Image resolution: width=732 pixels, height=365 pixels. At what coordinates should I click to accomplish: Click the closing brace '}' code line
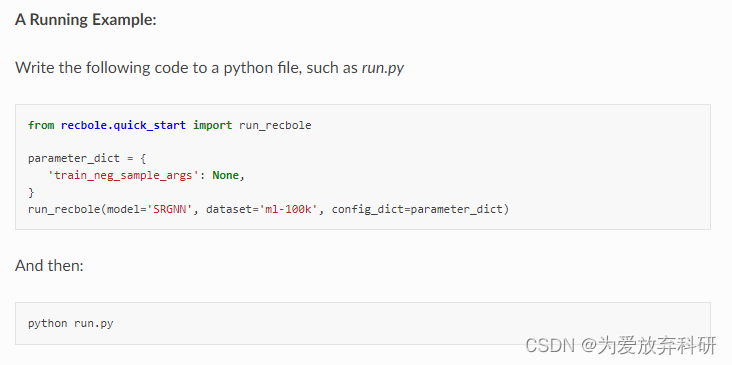point(31,192)
